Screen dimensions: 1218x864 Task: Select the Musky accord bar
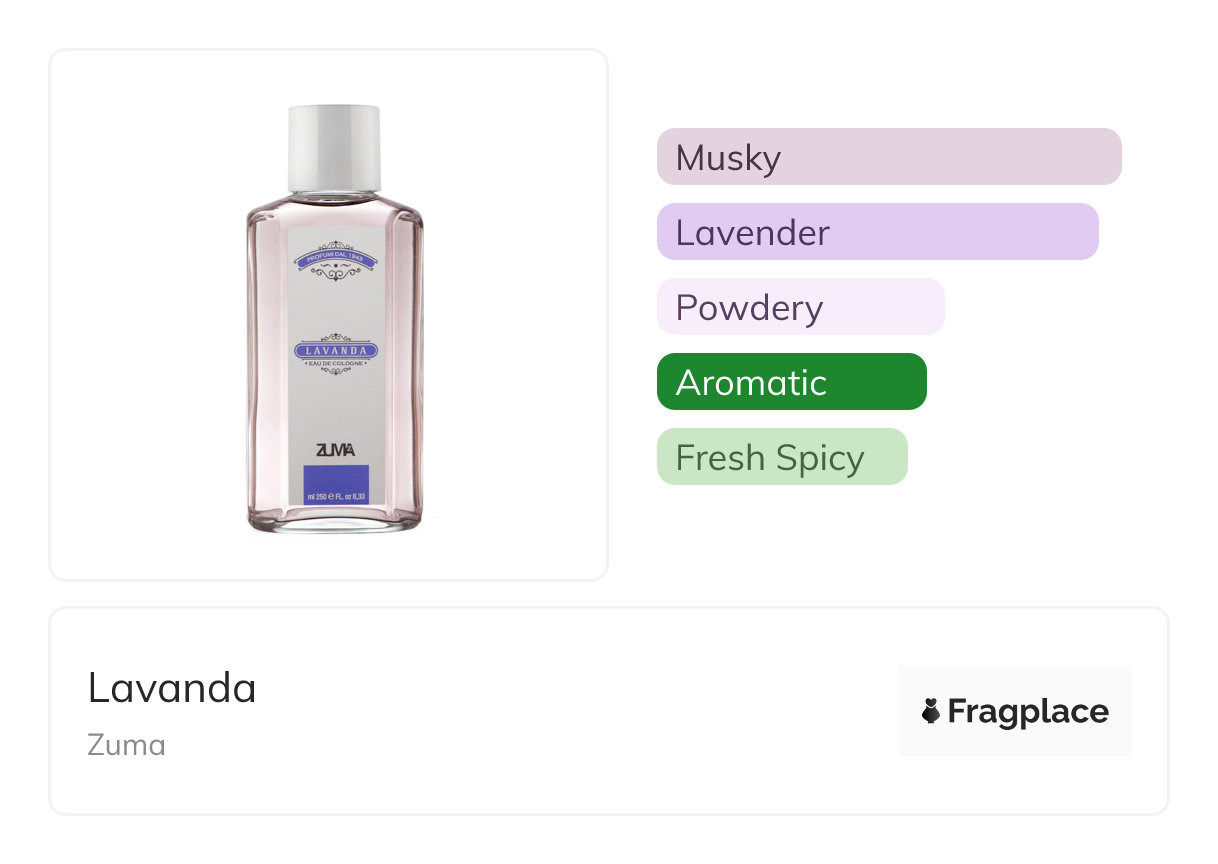888,157
